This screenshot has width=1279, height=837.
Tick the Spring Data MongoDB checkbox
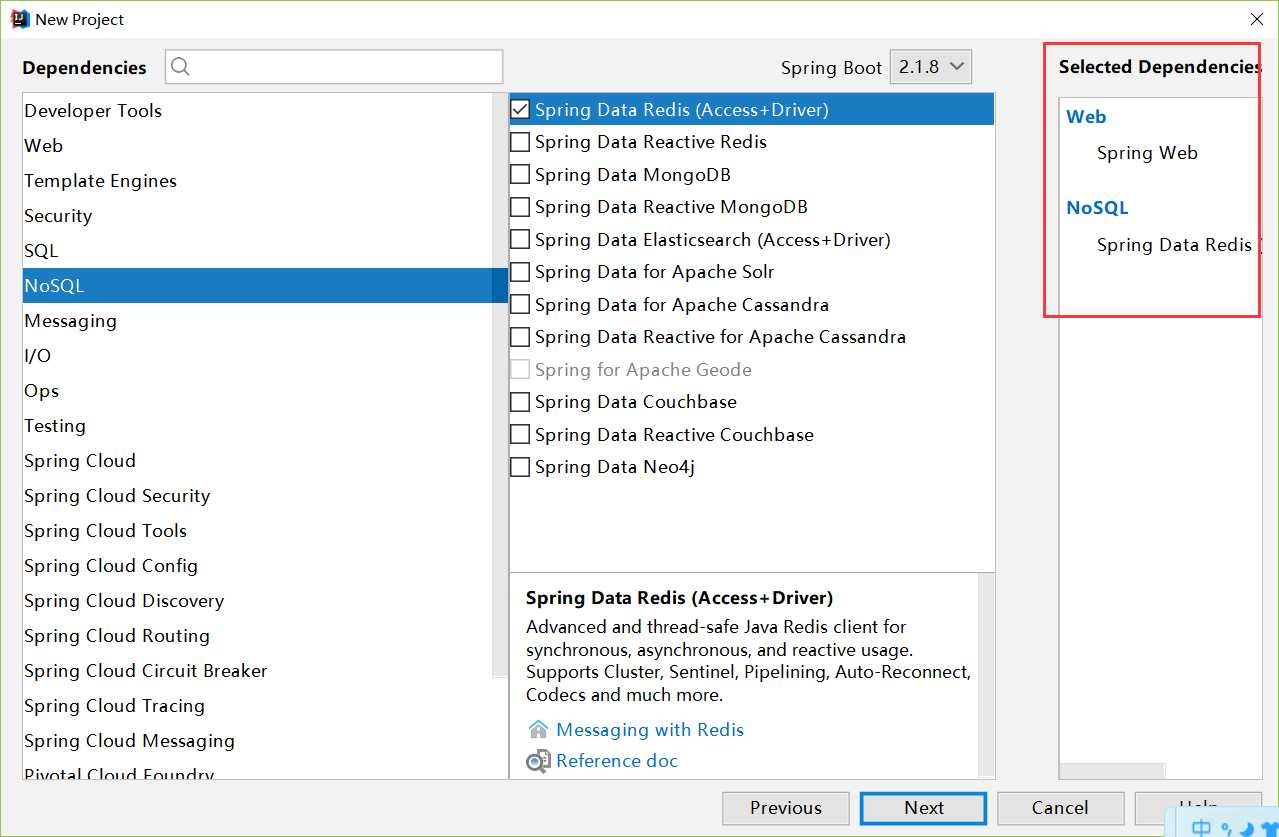tap(520, 175)
